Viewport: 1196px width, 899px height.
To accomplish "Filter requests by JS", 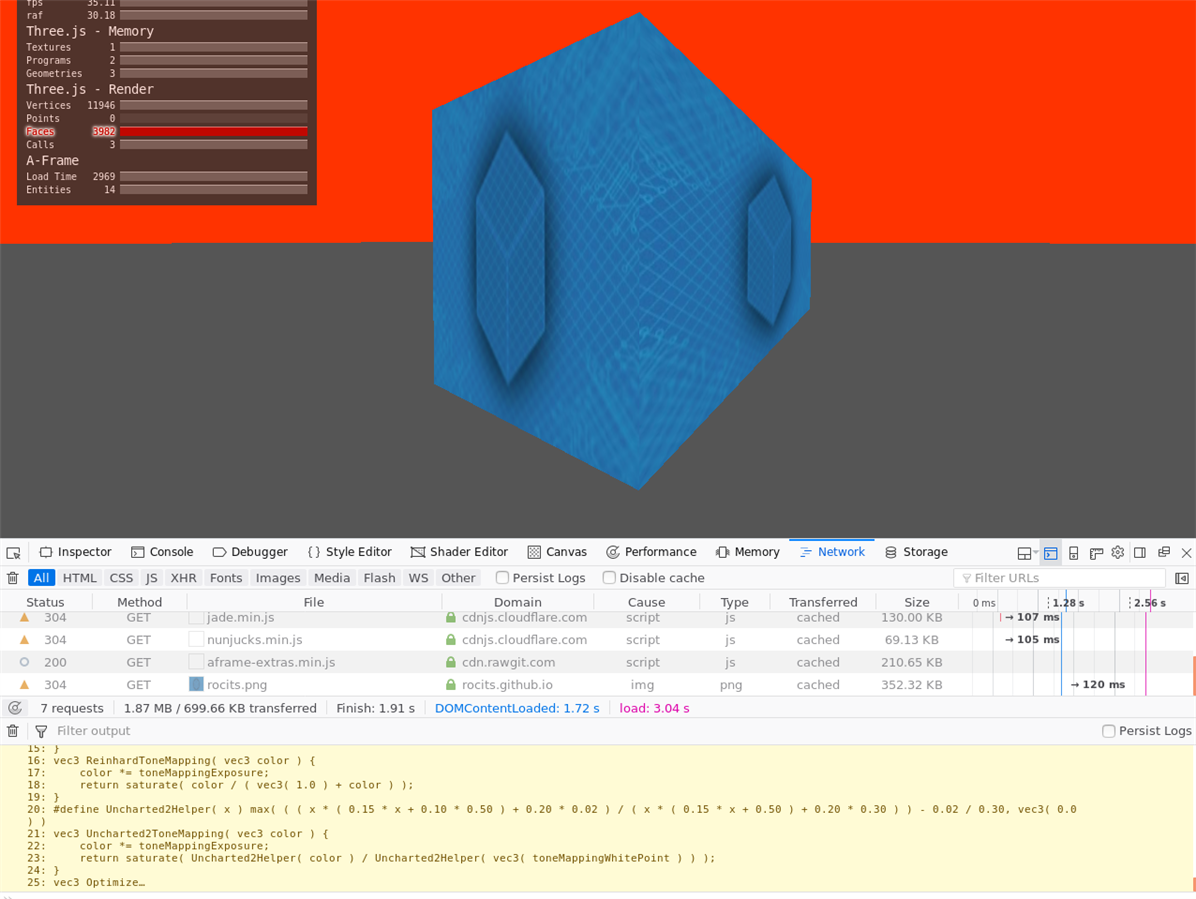I will click(x=152, y=578).
